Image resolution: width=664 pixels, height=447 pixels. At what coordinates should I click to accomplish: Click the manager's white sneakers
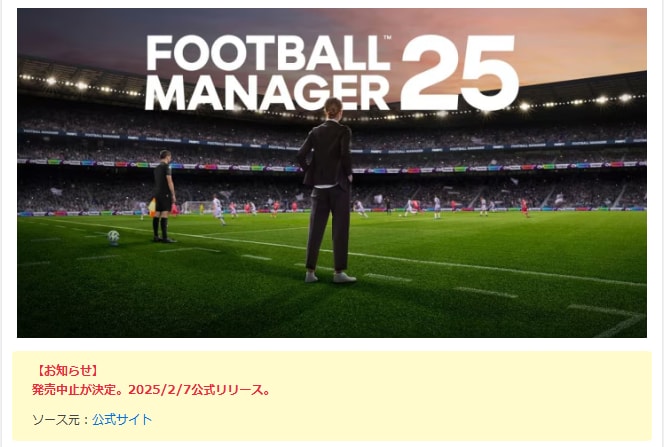tap(330, 277)
